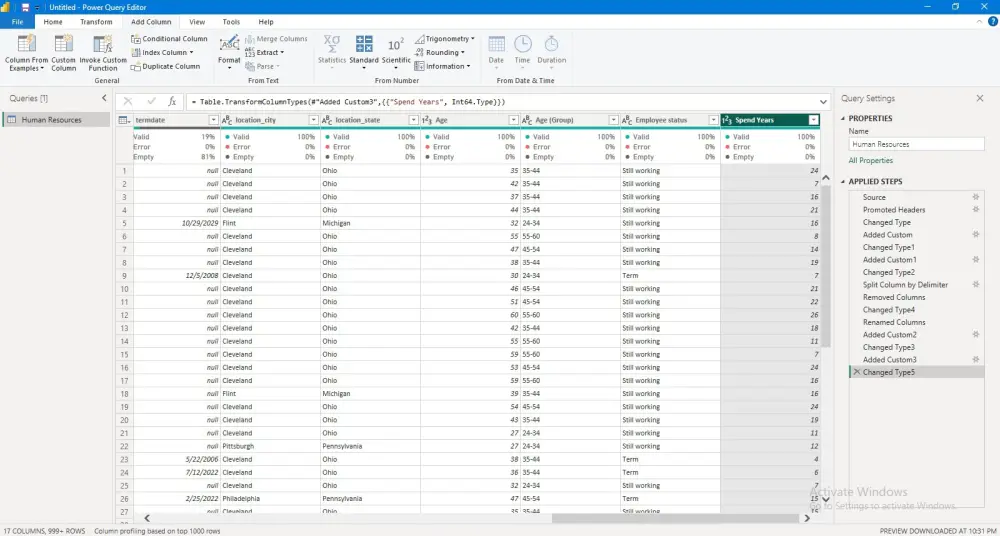Edit the query Name field

(916, 144)
